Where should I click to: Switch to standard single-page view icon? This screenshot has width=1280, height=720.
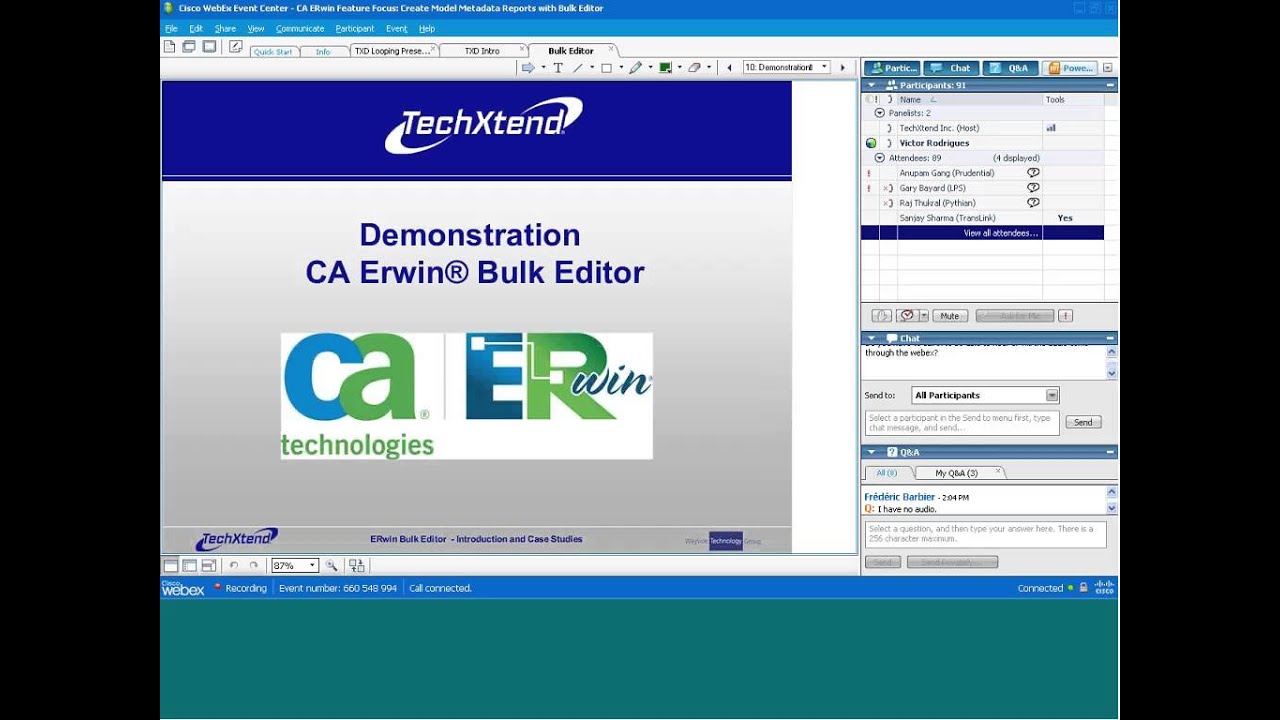(x=171, y=566)
